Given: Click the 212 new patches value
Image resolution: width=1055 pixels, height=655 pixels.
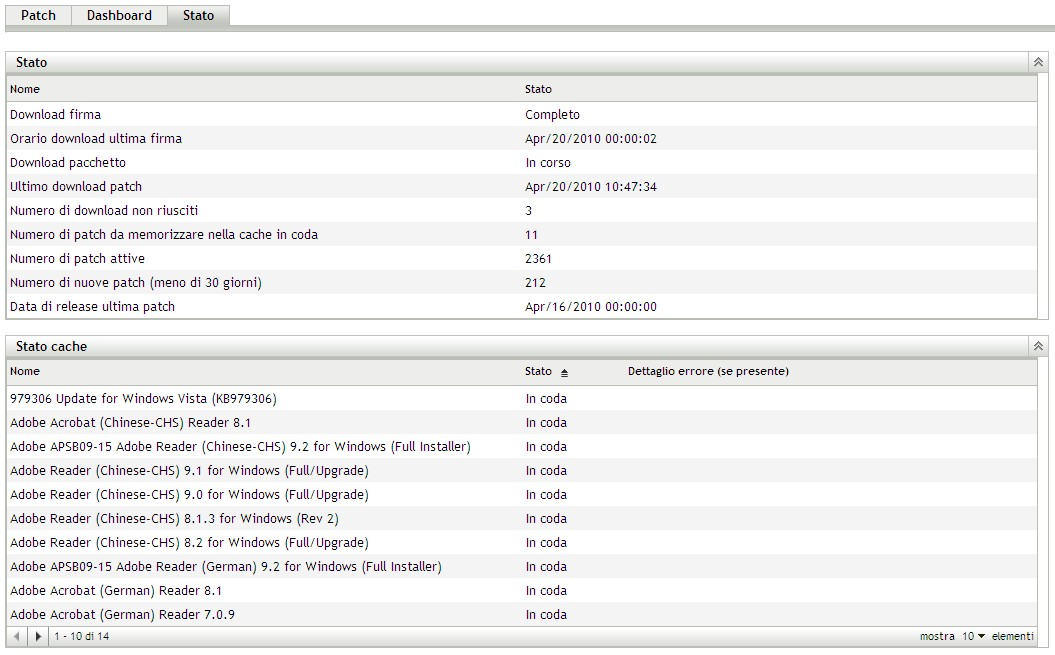Looking at the screenshot, I should click(536, 283).
